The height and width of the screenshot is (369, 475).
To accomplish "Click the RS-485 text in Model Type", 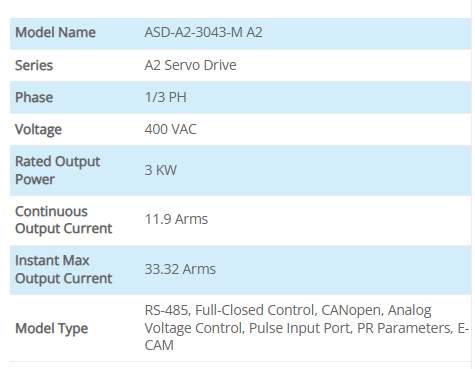I will click(x=167, y=311).
